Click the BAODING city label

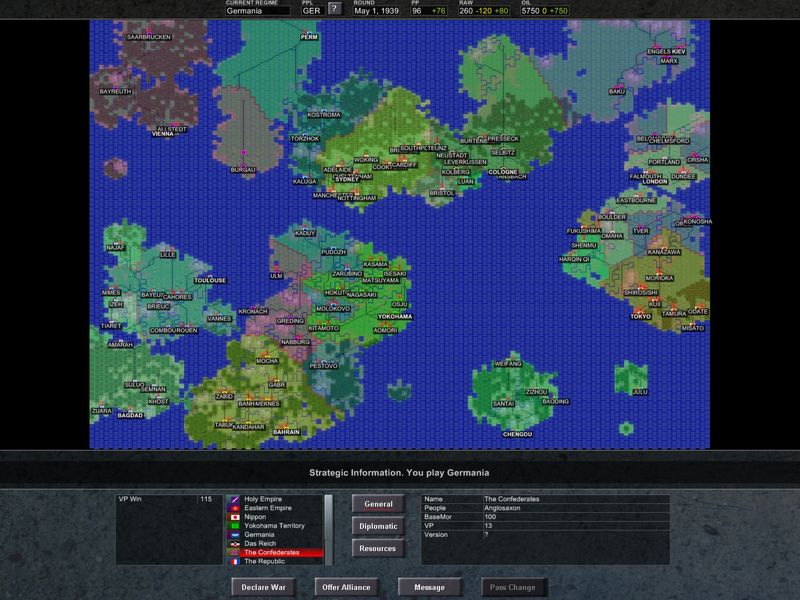[555, 402]
